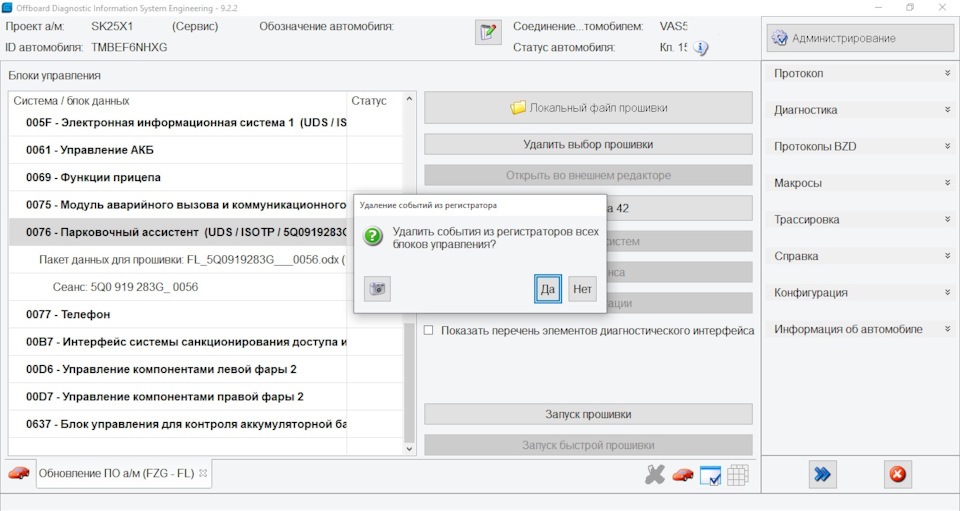Screen dimensions: 960x511
Task: Expand the Справка section
Action: point(860,256)
